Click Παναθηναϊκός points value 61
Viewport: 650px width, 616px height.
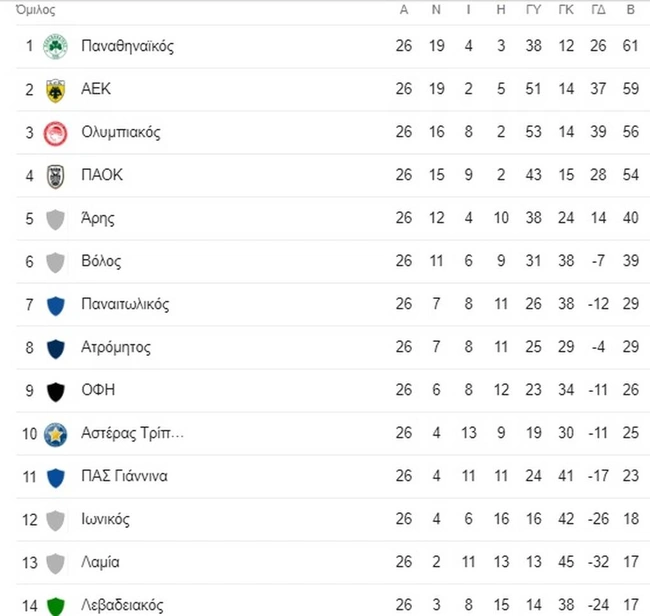tap(630, 47)
